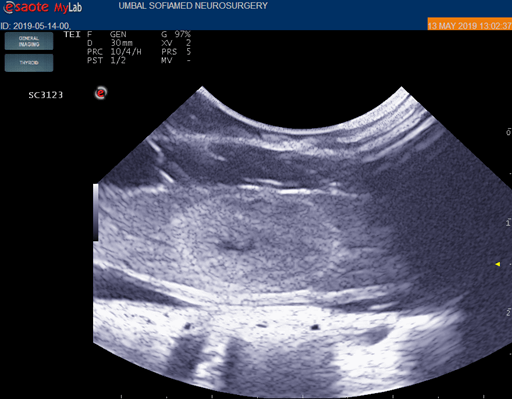
Task: Click the THYROID preset button
Action: tap(29, 63)
